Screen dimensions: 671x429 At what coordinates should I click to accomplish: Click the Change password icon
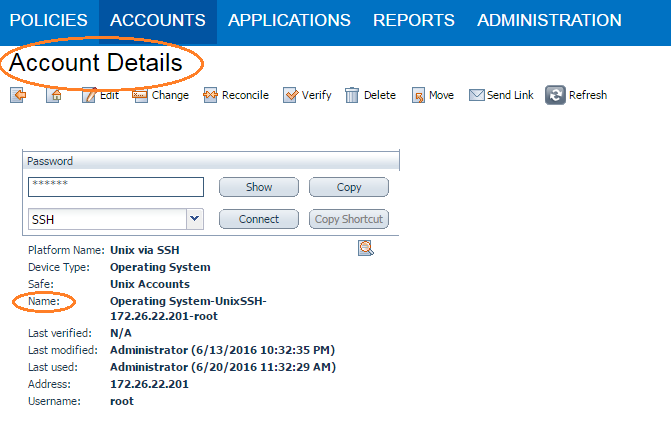click(141, 95)
